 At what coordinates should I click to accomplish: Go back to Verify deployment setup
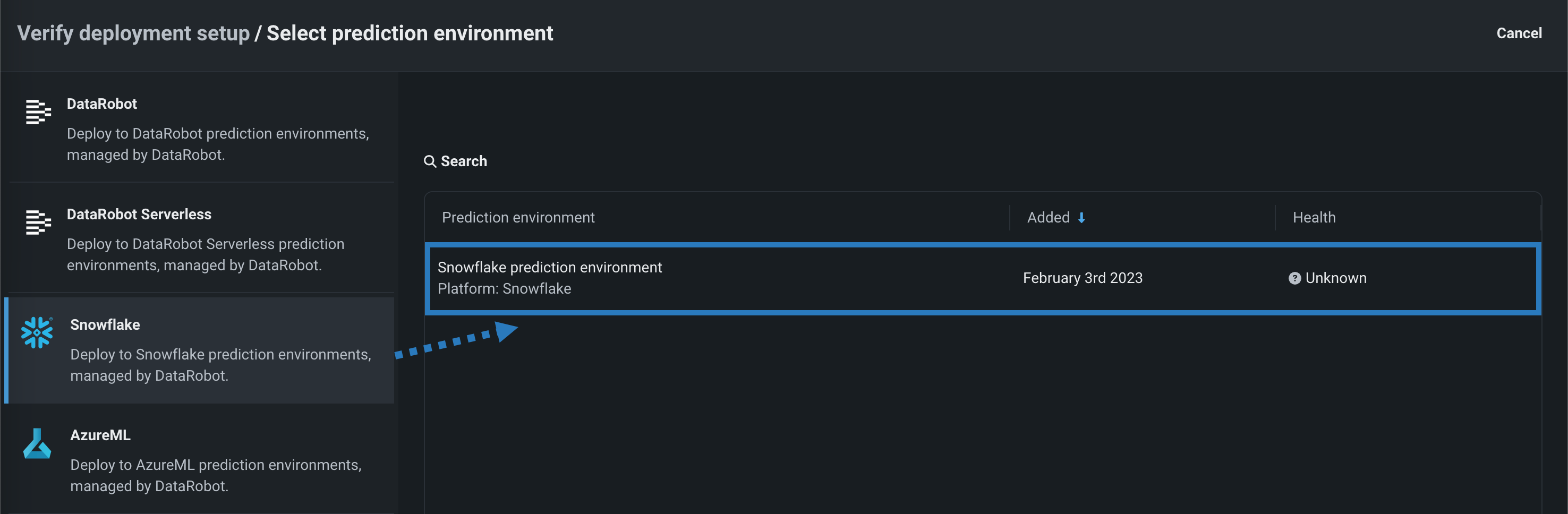coord(133,33)
